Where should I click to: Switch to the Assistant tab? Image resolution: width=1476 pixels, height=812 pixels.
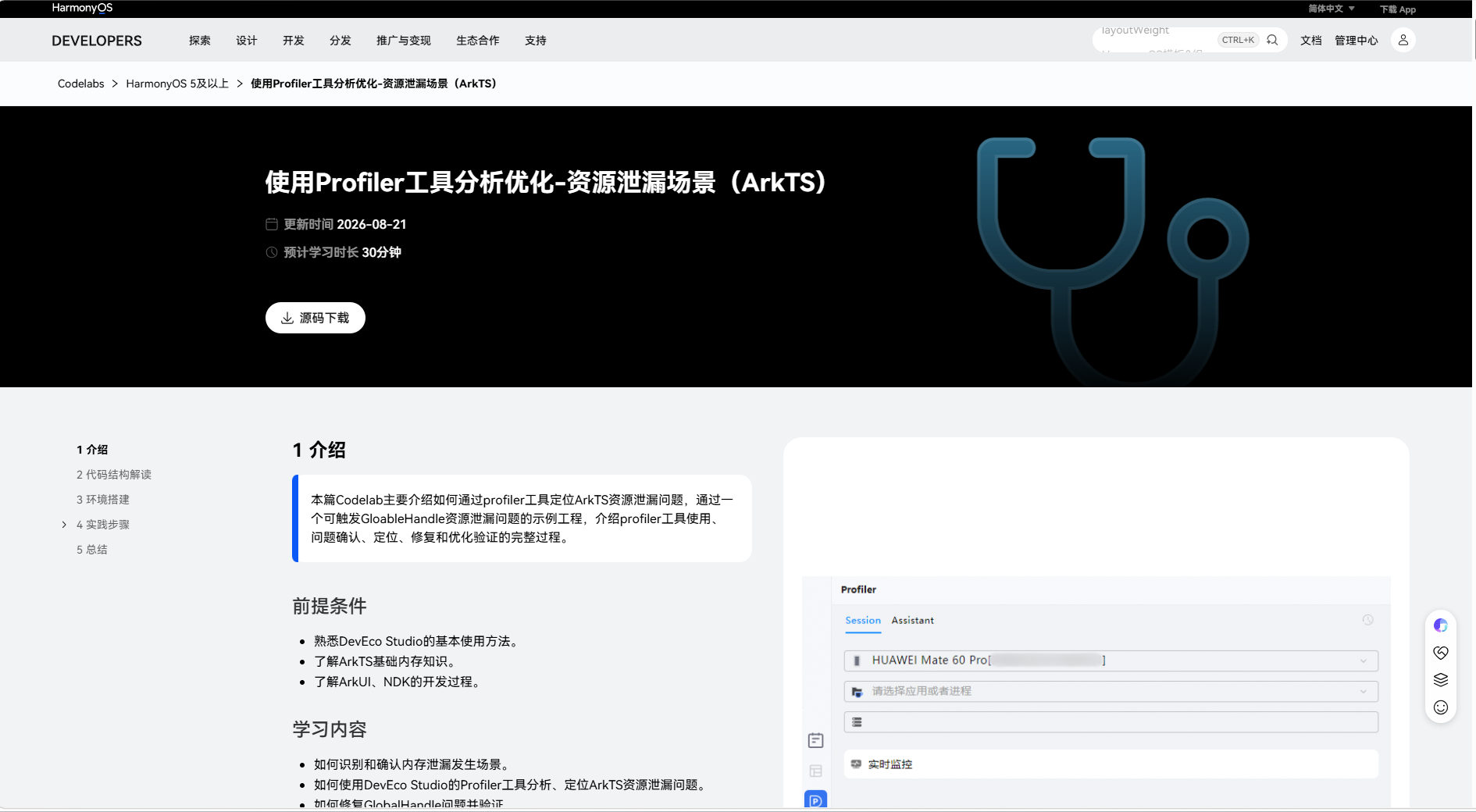(x=913, y=621)
